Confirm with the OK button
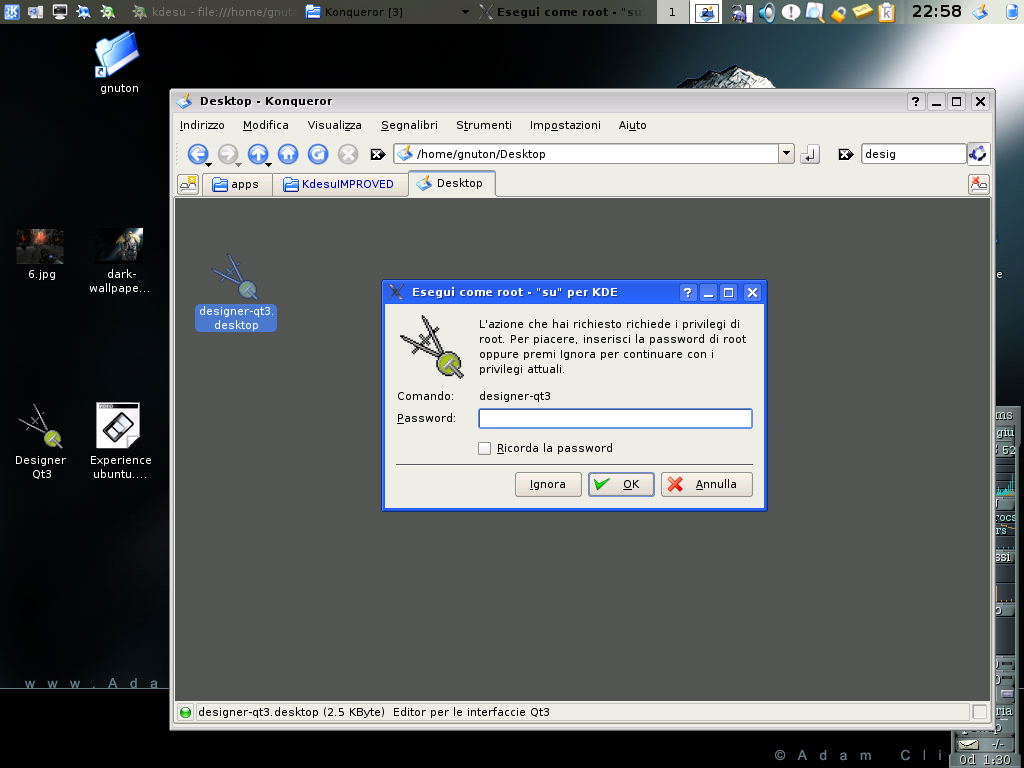 click(621, 485)
